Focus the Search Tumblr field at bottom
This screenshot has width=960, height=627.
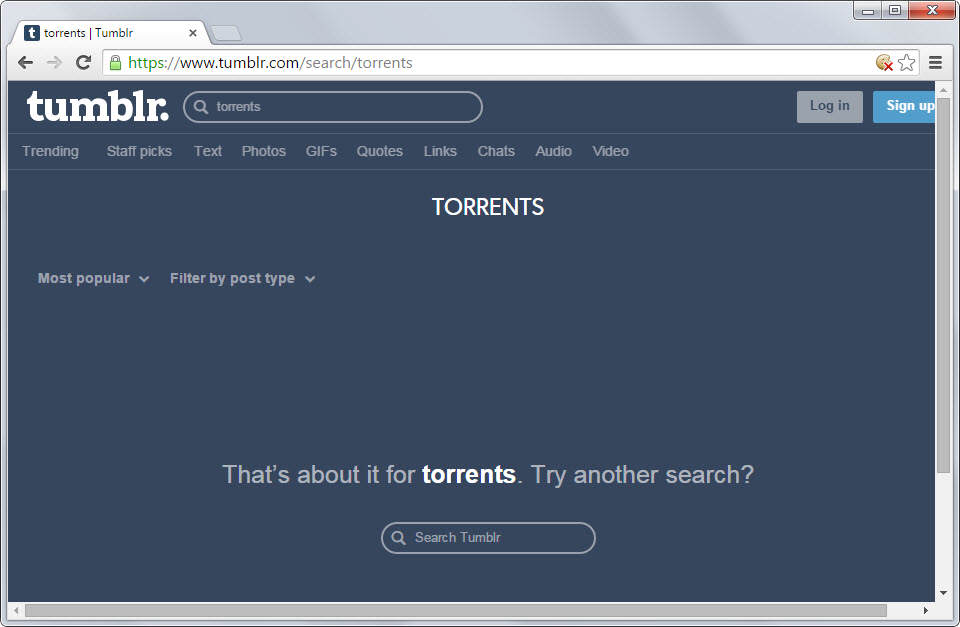coord(488,538)
